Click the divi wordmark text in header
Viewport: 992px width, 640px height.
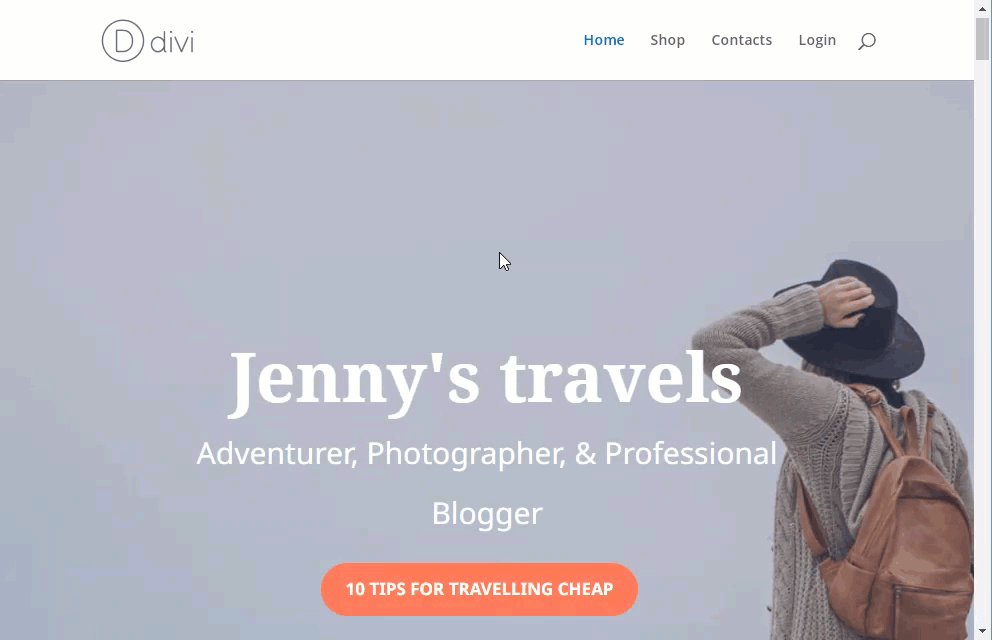[x=172, y=42]
